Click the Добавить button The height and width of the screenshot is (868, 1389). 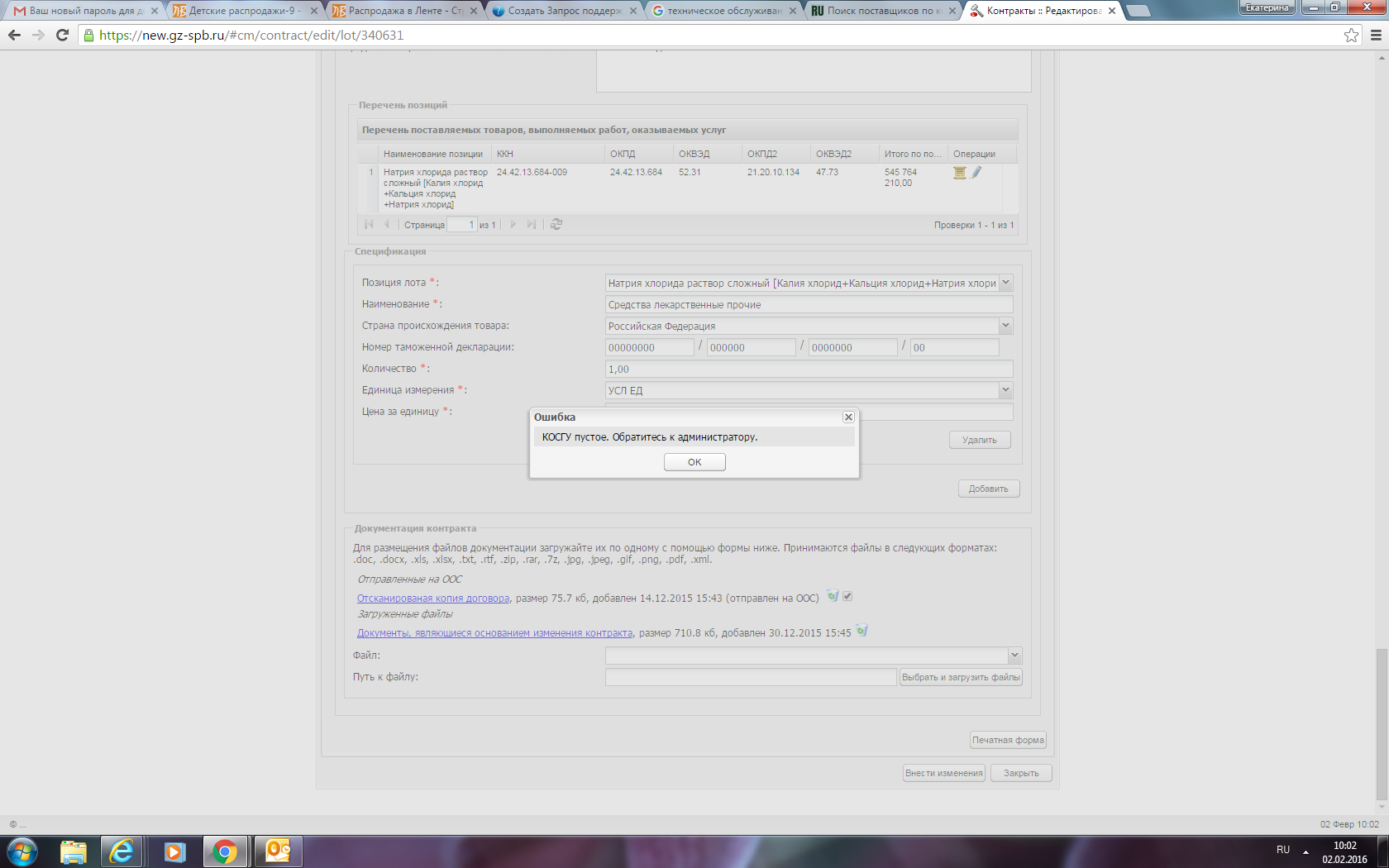[989, 489]
